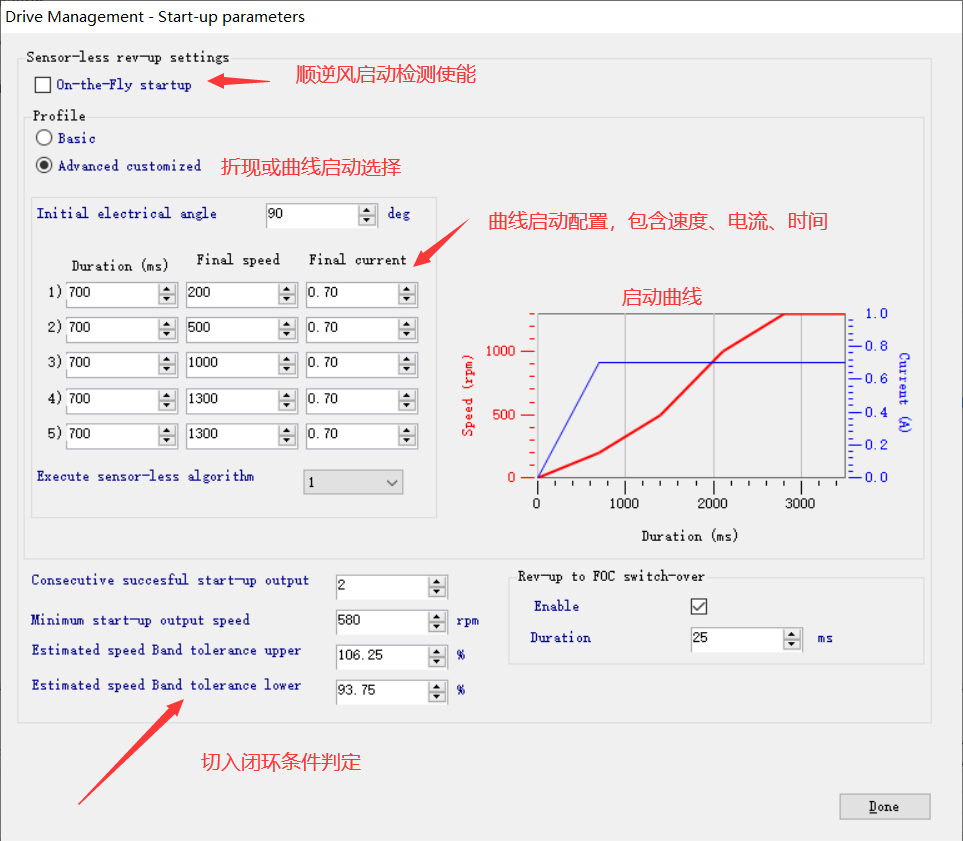Screen dimensions: 963x841
Task: Increment row 2 Final speed with the up arrow
Action: 287,323
